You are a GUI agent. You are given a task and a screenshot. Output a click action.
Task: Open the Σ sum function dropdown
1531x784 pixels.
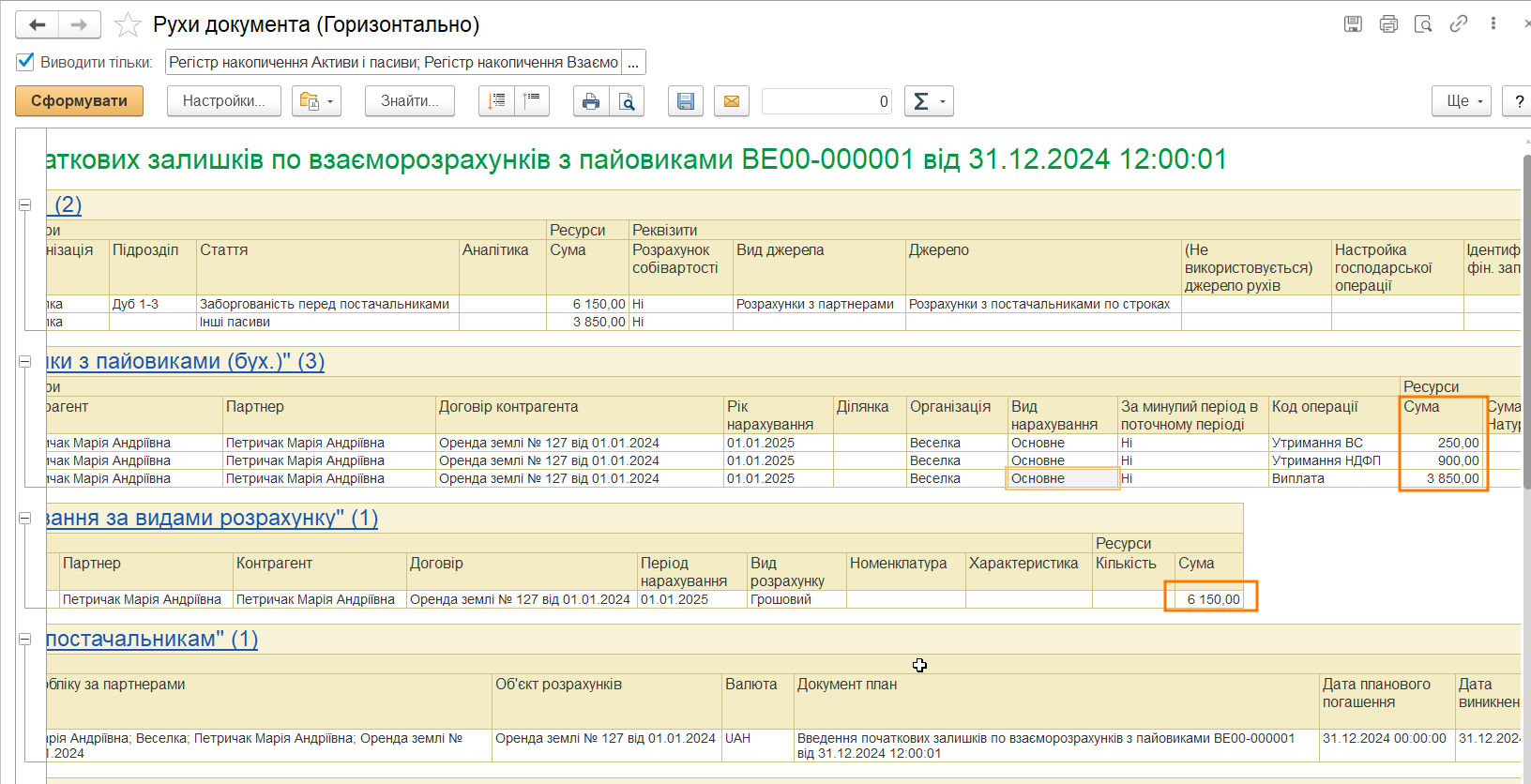click(929, 101)
